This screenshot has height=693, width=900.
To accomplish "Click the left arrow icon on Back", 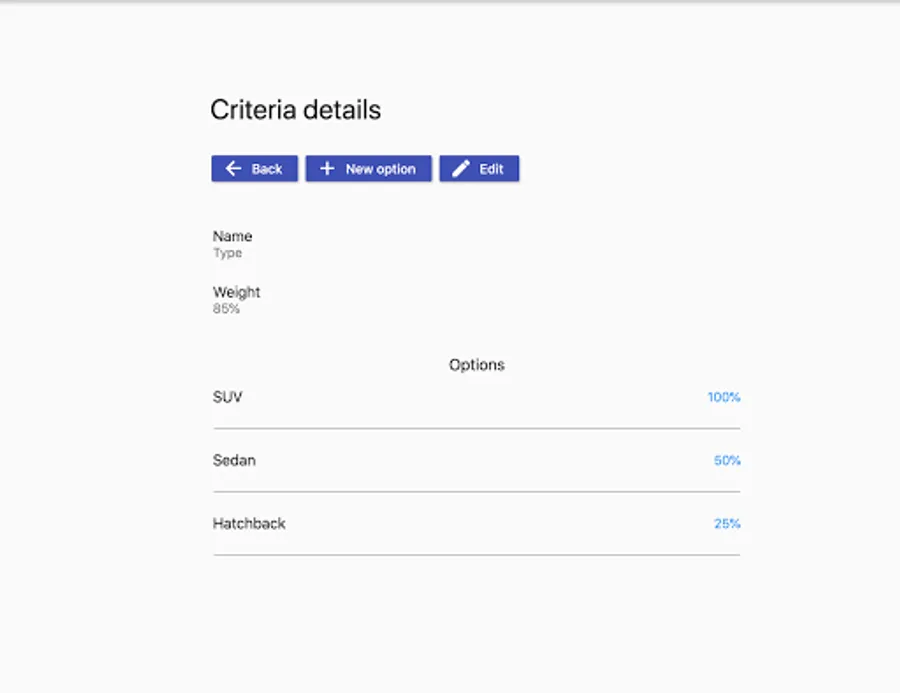I will point(233,169).
